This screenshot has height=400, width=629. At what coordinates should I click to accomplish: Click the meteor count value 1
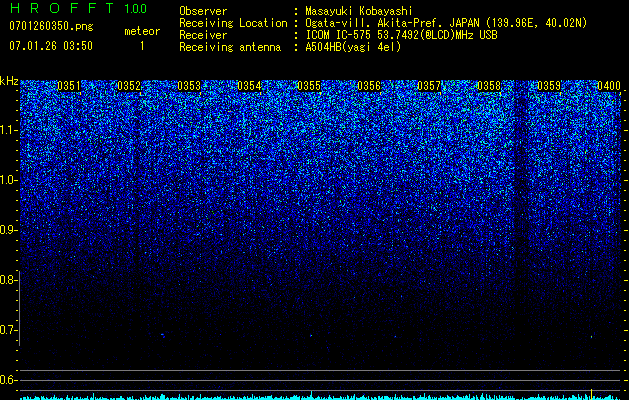coord(142,46)
